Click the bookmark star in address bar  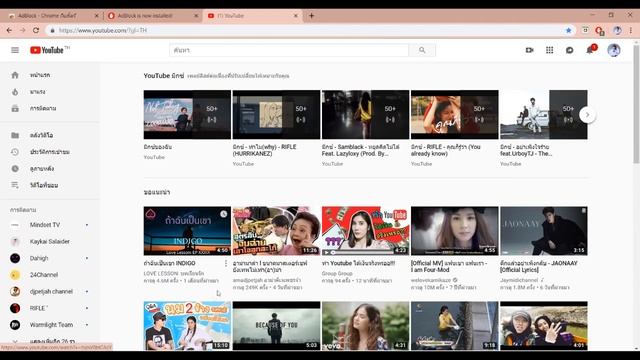(x=568, y=30)
